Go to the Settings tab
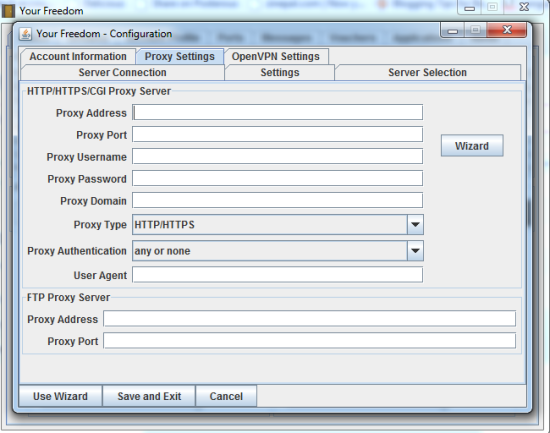The width and height of the screenshot is (550, 433). coord(280,73)
